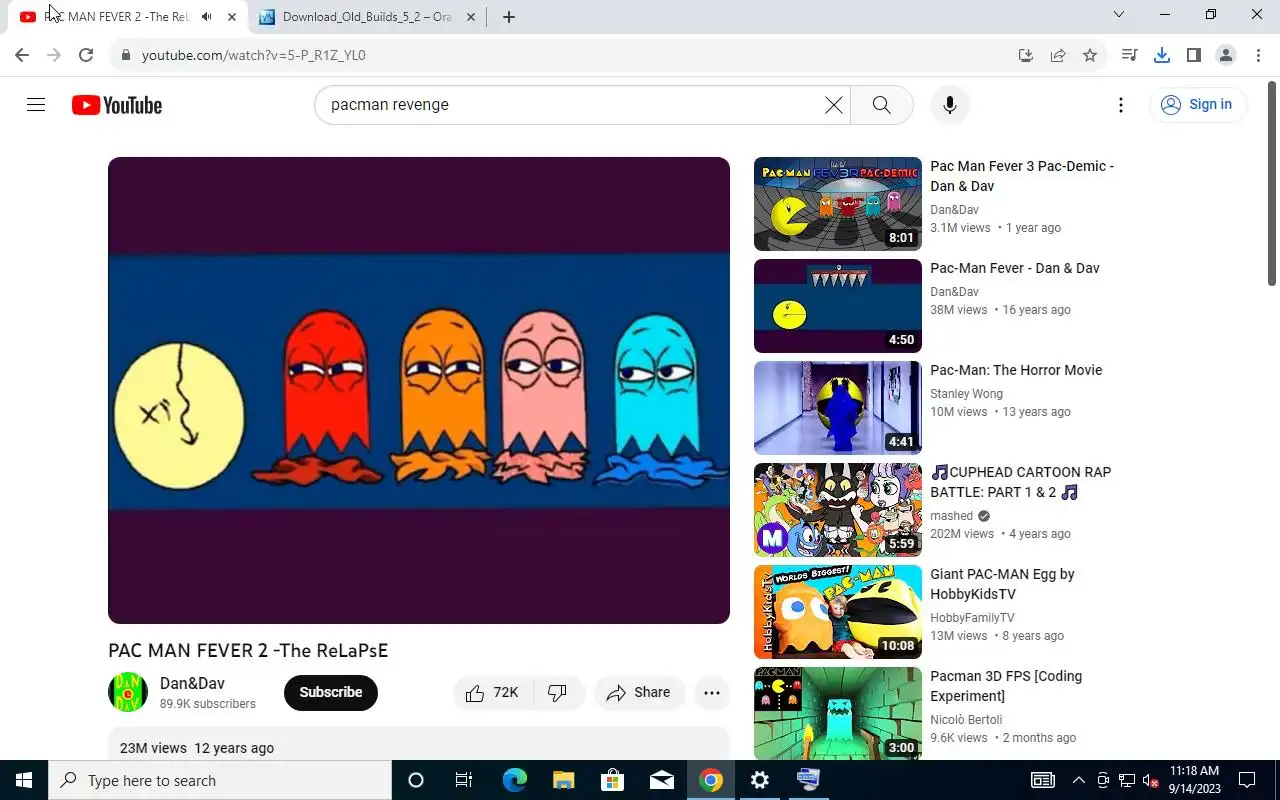Open Chrome three-dot menu
1280x800 pixels.
[1259, 55]
